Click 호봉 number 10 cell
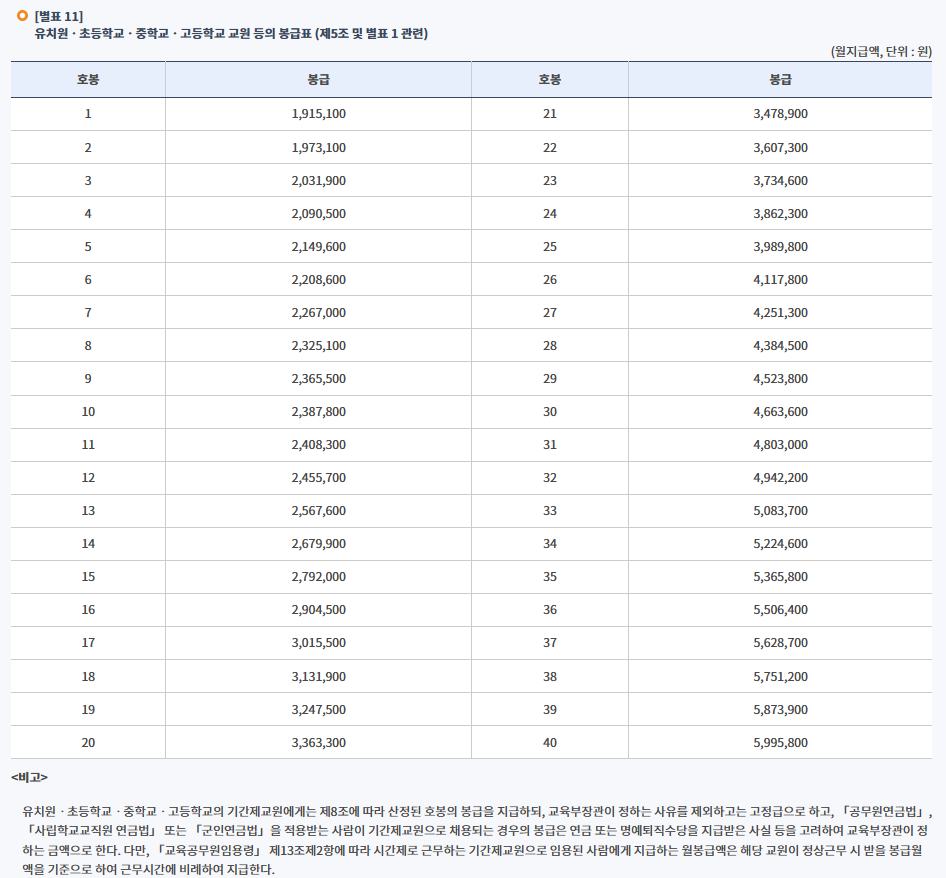 click(88, 412)
